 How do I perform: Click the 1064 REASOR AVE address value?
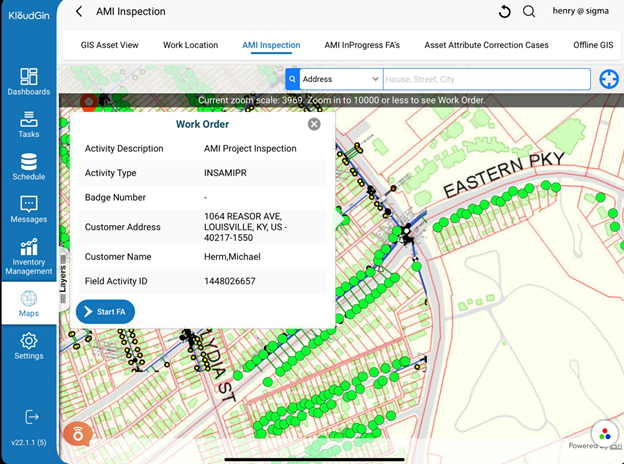tap(246, 227)
